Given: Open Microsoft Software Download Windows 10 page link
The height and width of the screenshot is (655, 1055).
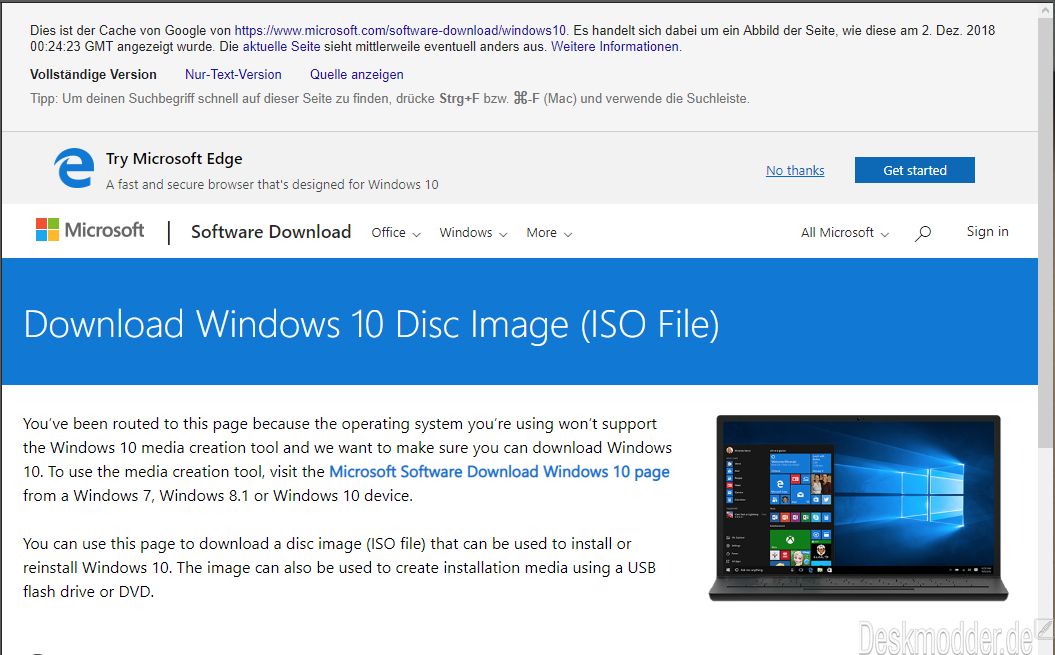Looking at the screenshot, I should [499, 472].
